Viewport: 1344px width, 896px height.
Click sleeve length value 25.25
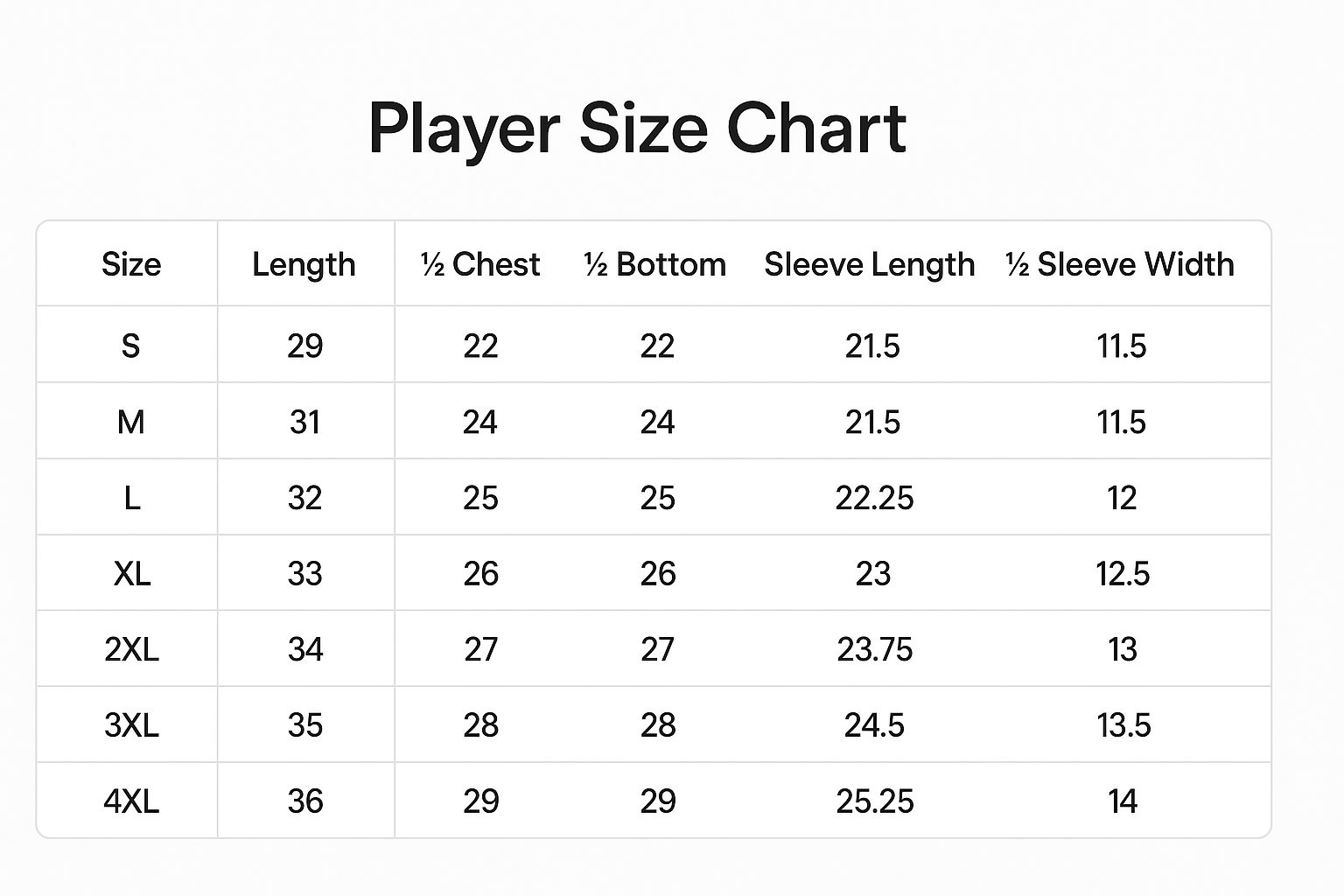pos(874,801)
